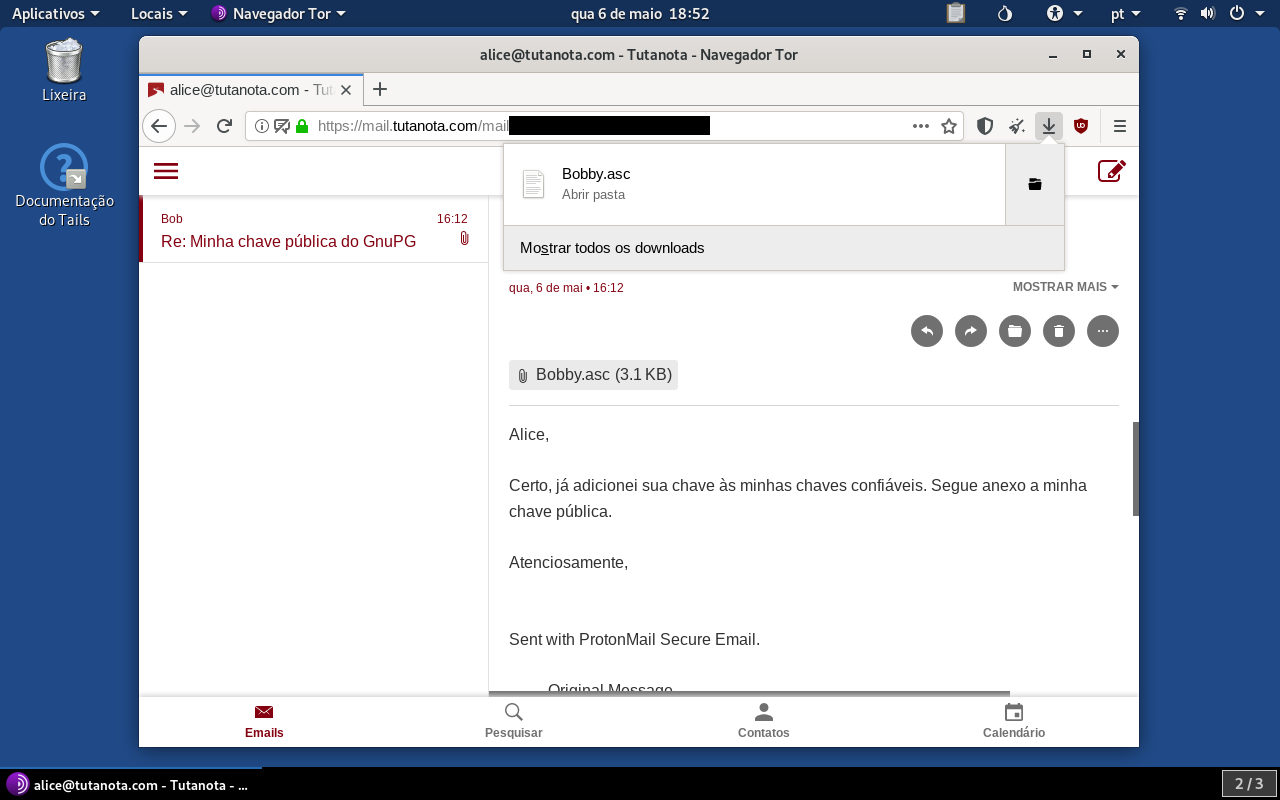Open the clock and calendar at top bar
The image size is (1280, 800).
(x=640, y=14)
